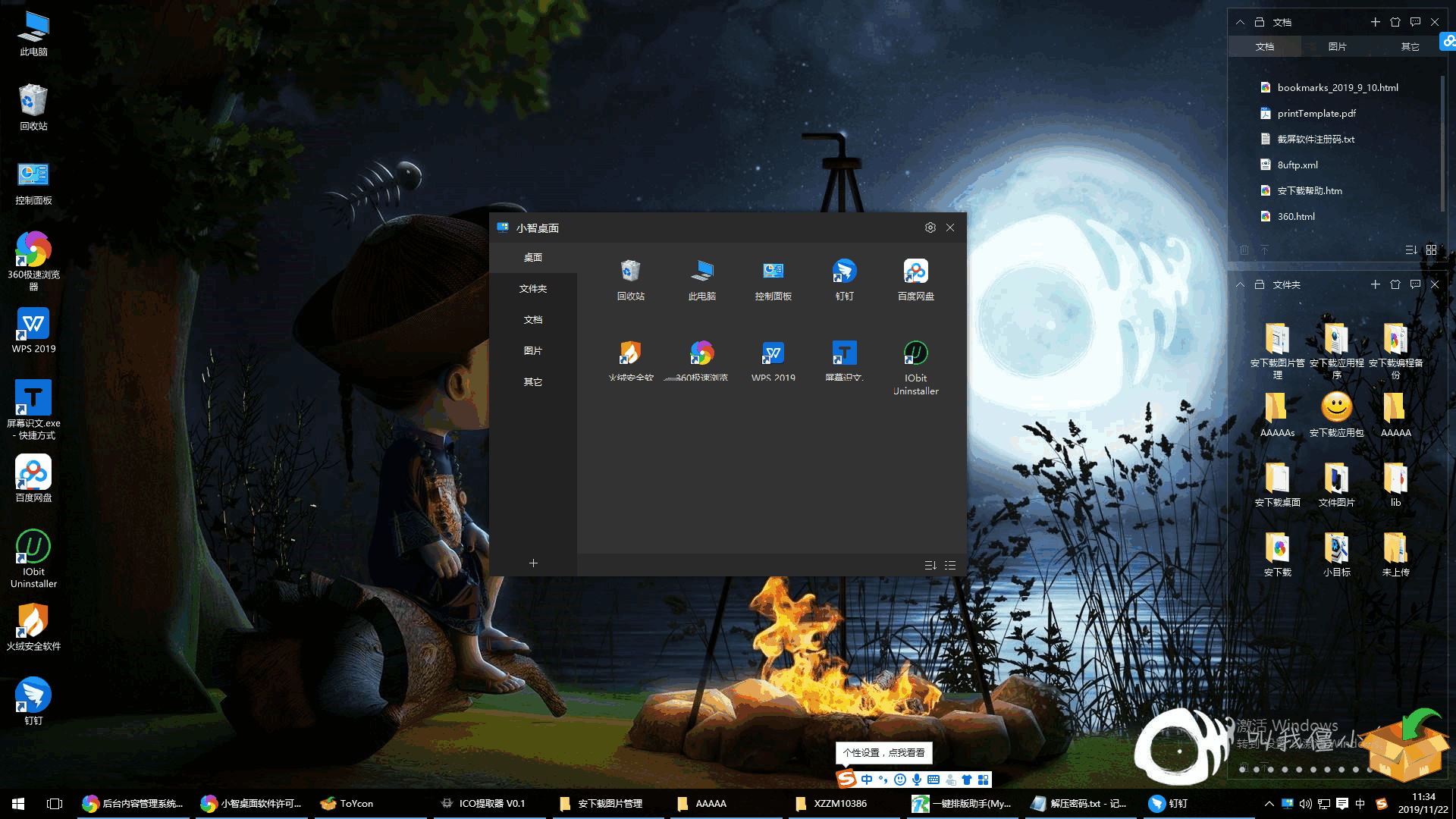Switch to grid view in 文档 panel
Viewport: 1456px width, 819px height.
click(x=1431, y=249)
